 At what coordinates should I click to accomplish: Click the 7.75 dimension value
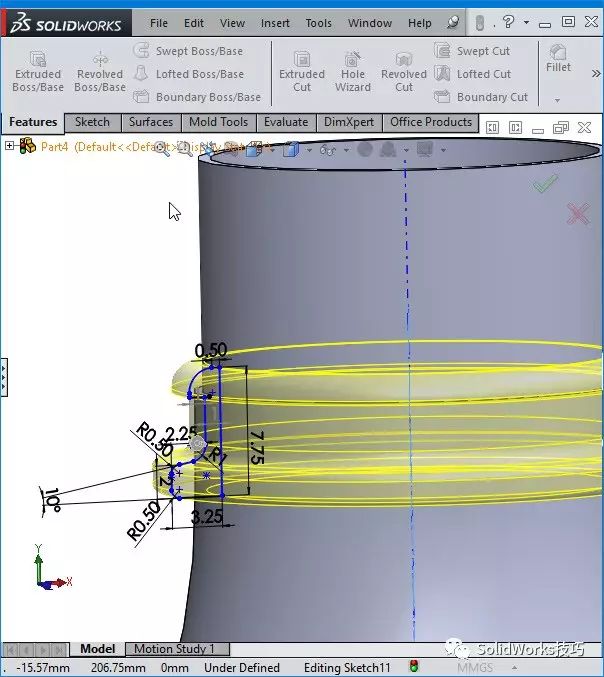(x=257, y=448)
